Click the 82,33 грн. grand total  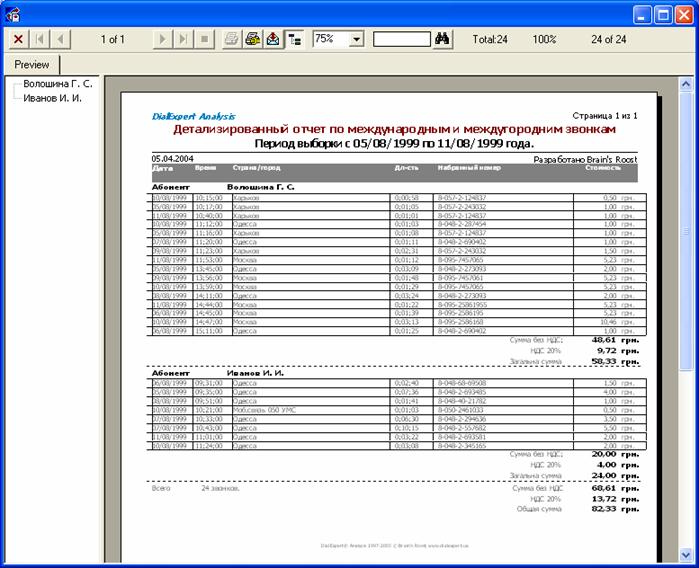click(x=615, y=509)
